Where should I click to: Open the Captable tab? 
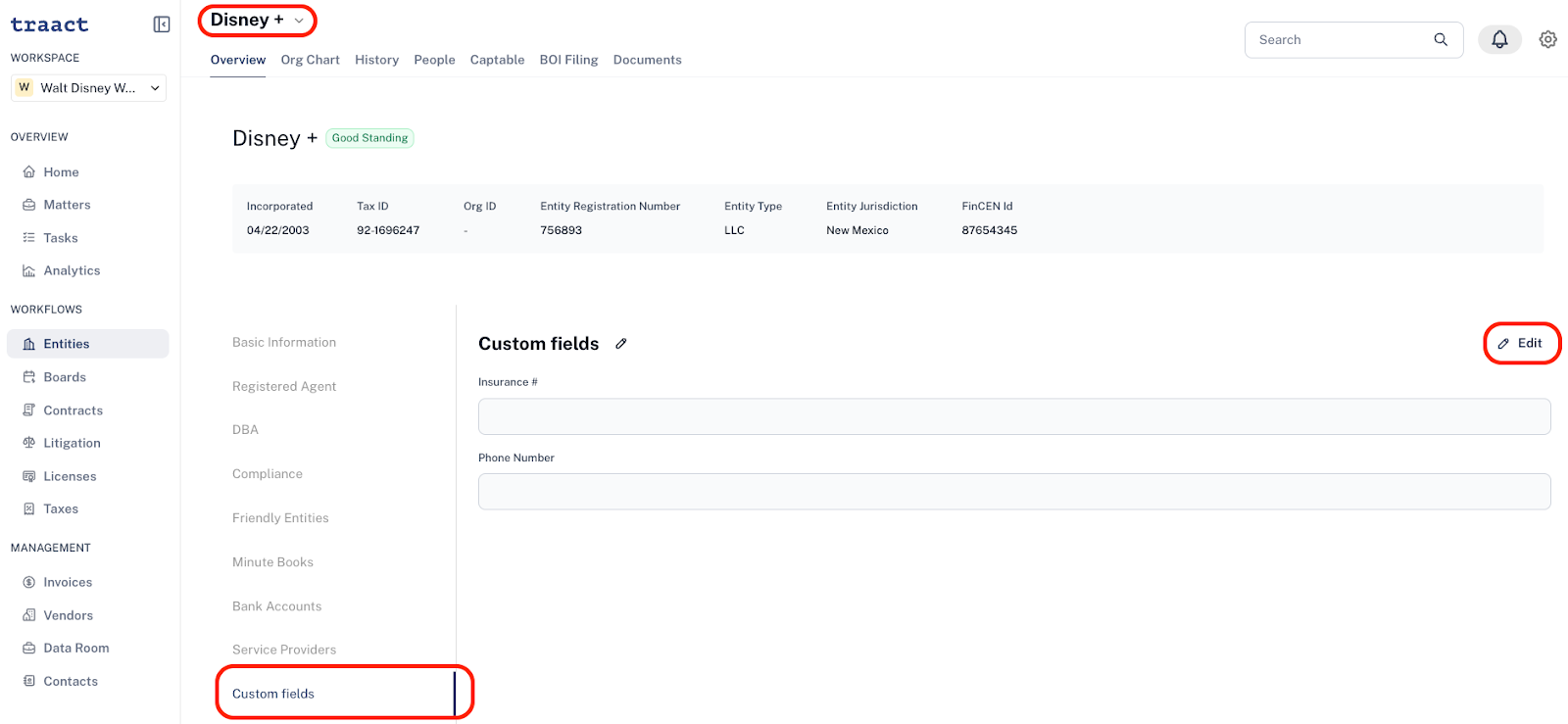(x=498, y=60)
